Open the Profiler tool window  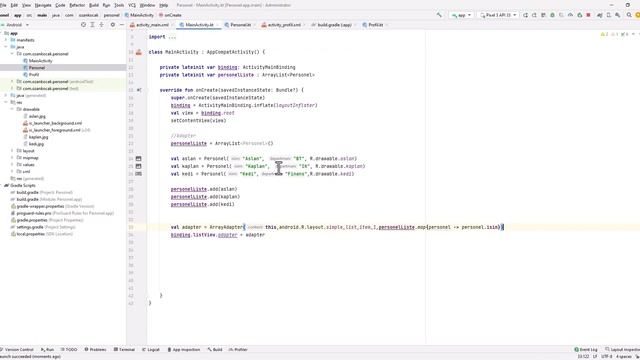pos(238,349)
